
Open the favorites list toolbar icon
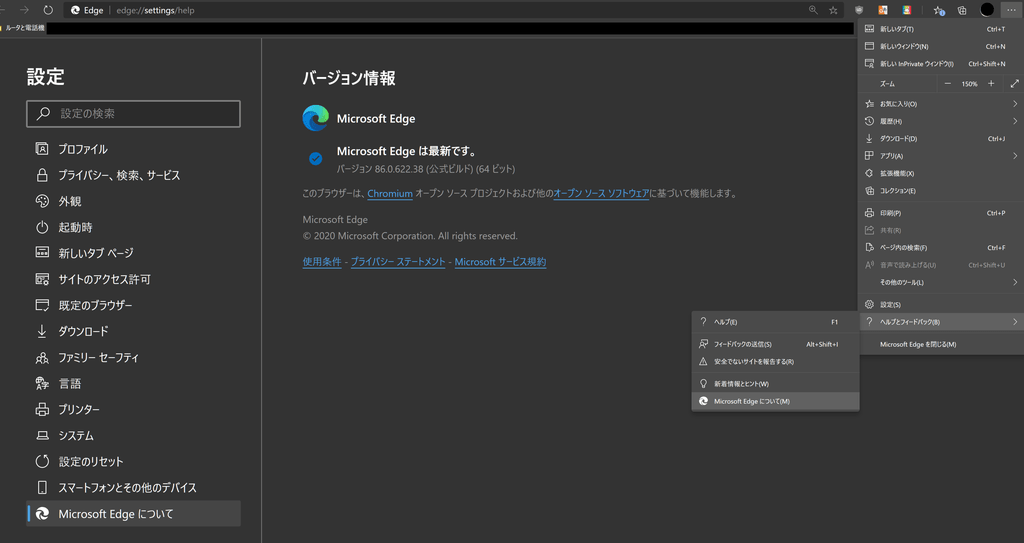pyautogui.click(x=938, y=10)
